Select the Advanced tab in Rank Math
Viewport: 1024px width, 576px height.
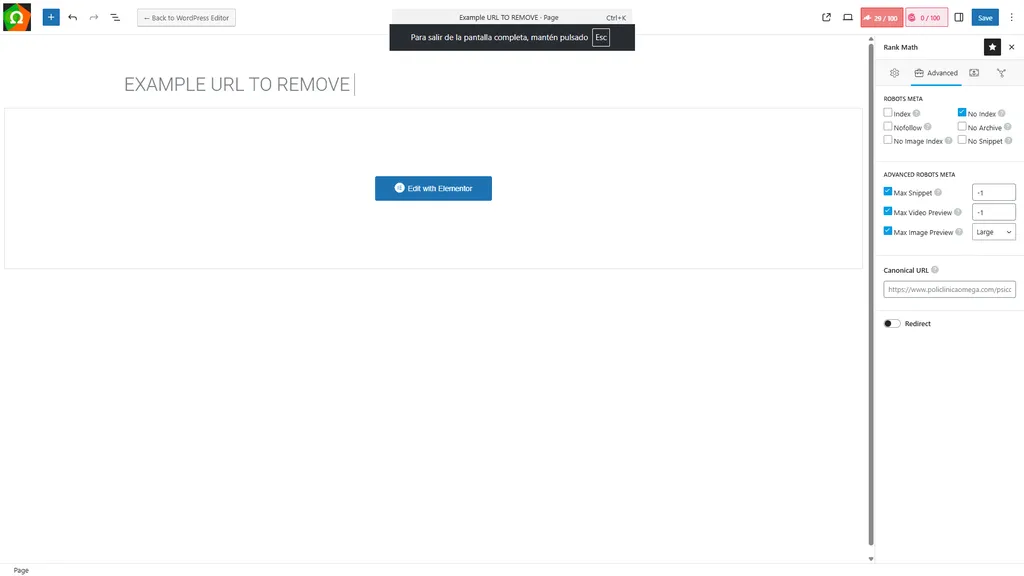click(936, 73)
